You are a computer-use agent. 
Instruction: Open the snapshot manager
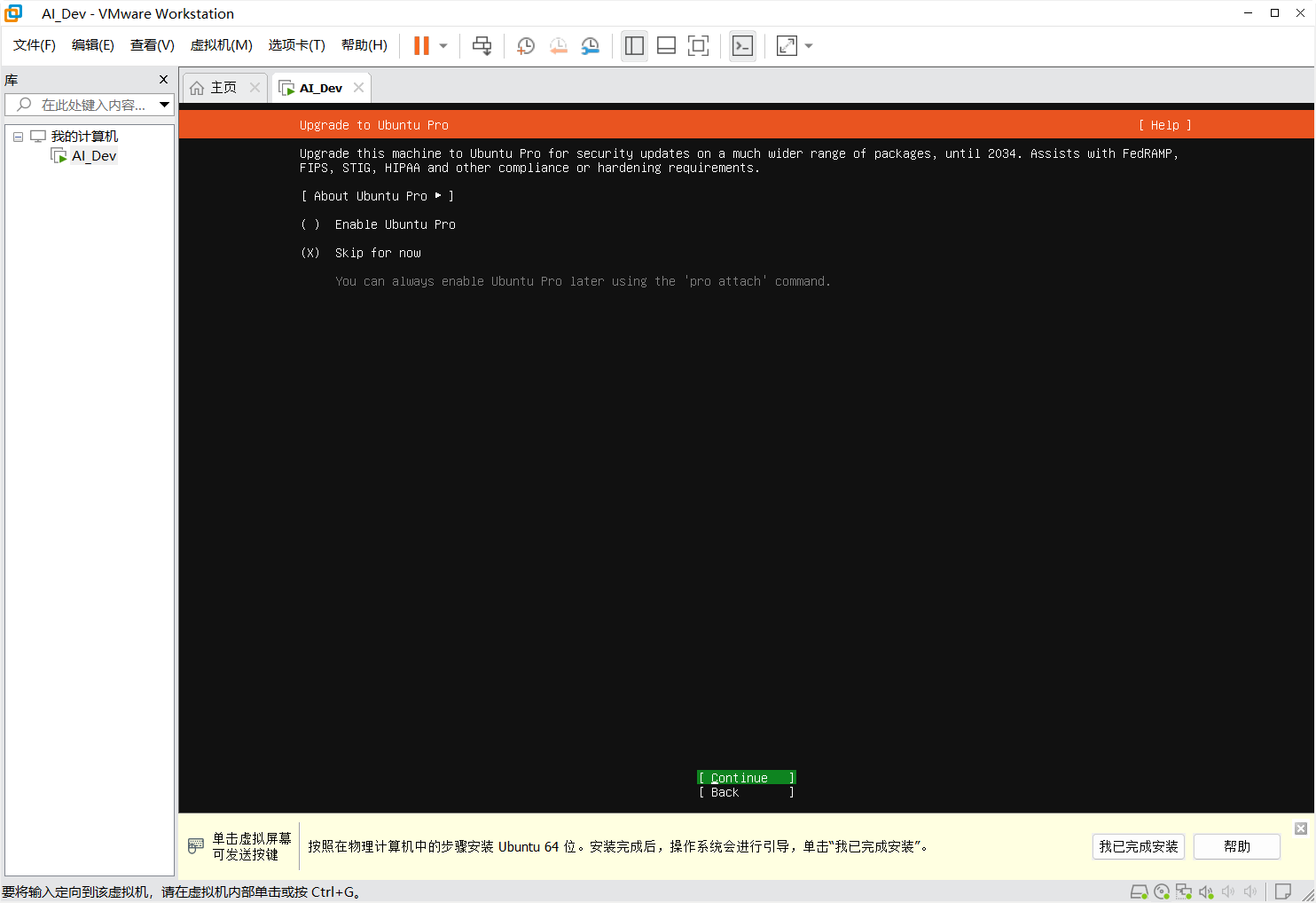coord(590,45)
